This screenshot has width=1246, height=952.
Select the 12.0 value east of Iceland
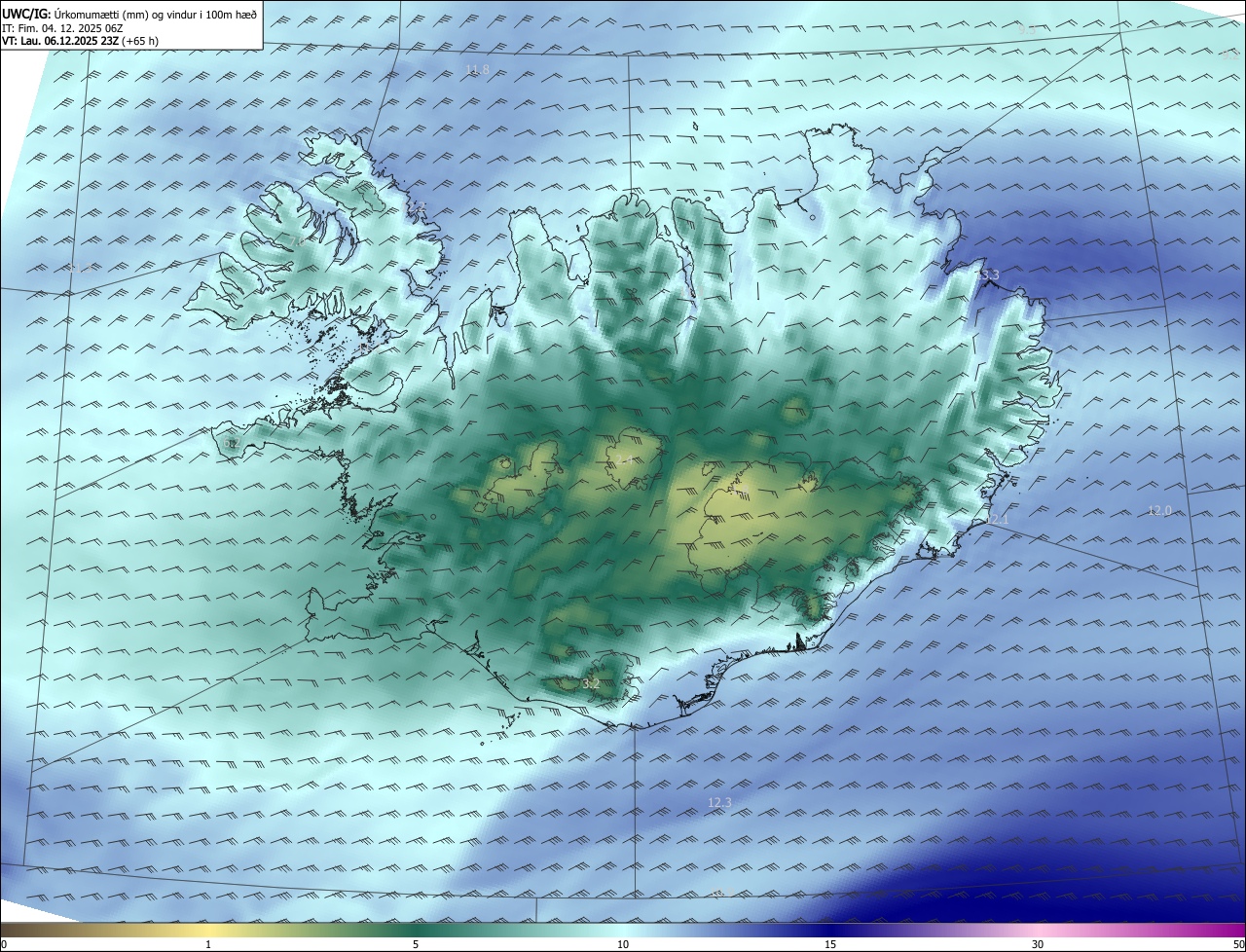pyautogui.click(x=1159, y=510)
